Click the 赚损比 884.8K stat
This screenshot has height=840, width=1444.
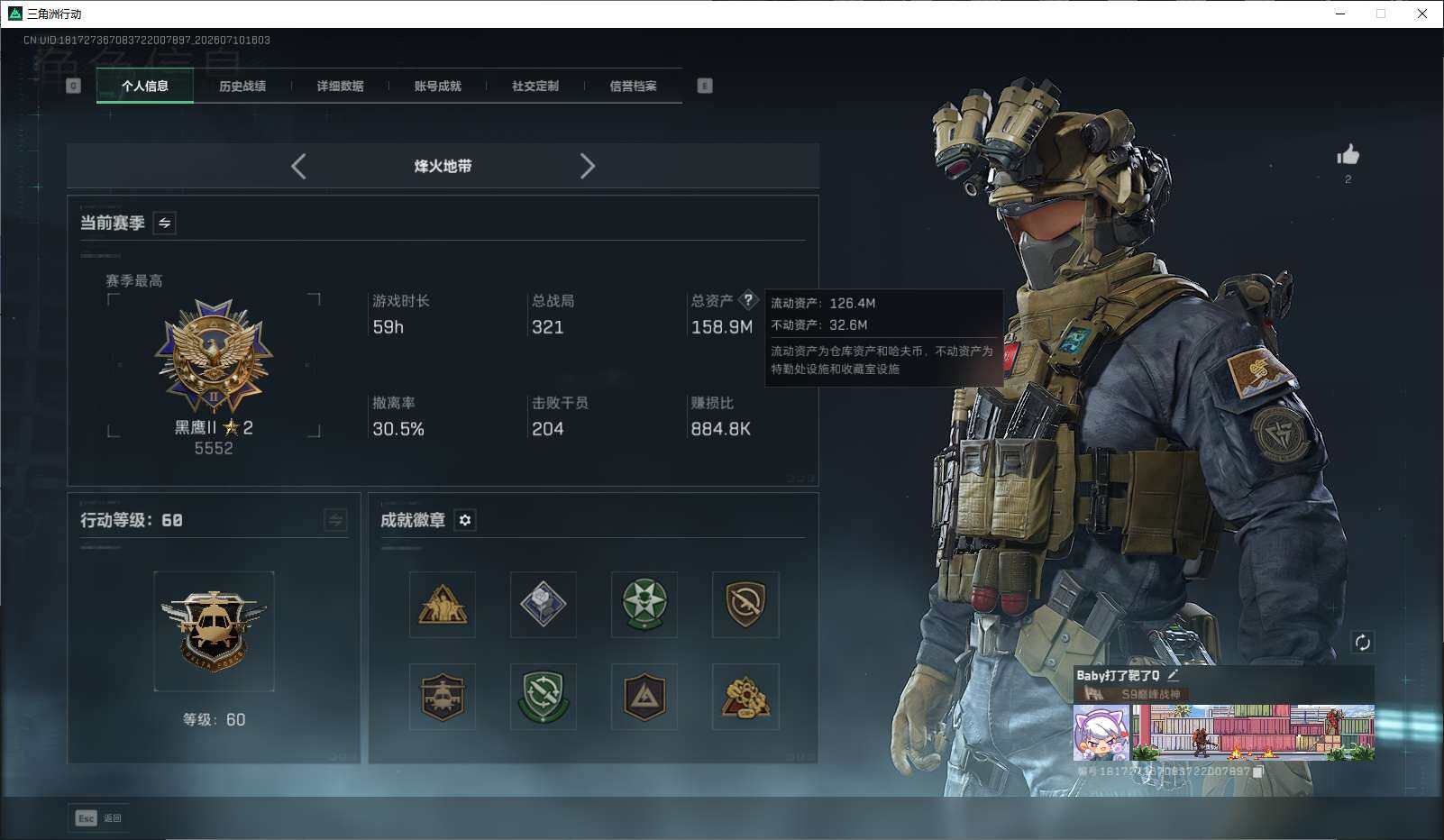click(x=721, y=416)
